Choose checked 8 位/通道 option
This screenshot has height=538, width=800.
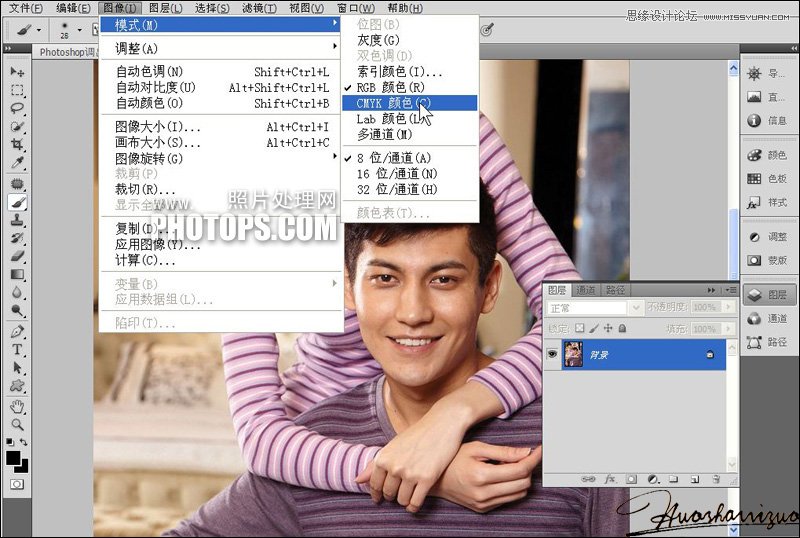point(410,158)
